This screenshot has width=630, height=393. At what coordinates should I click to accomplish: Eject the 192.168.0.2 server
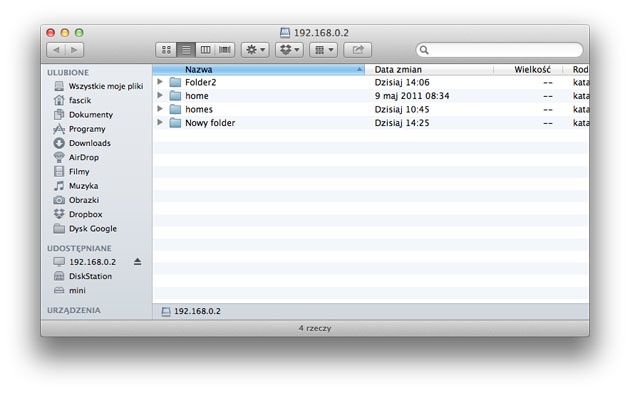pyautogui.click(x=137, y=262)
